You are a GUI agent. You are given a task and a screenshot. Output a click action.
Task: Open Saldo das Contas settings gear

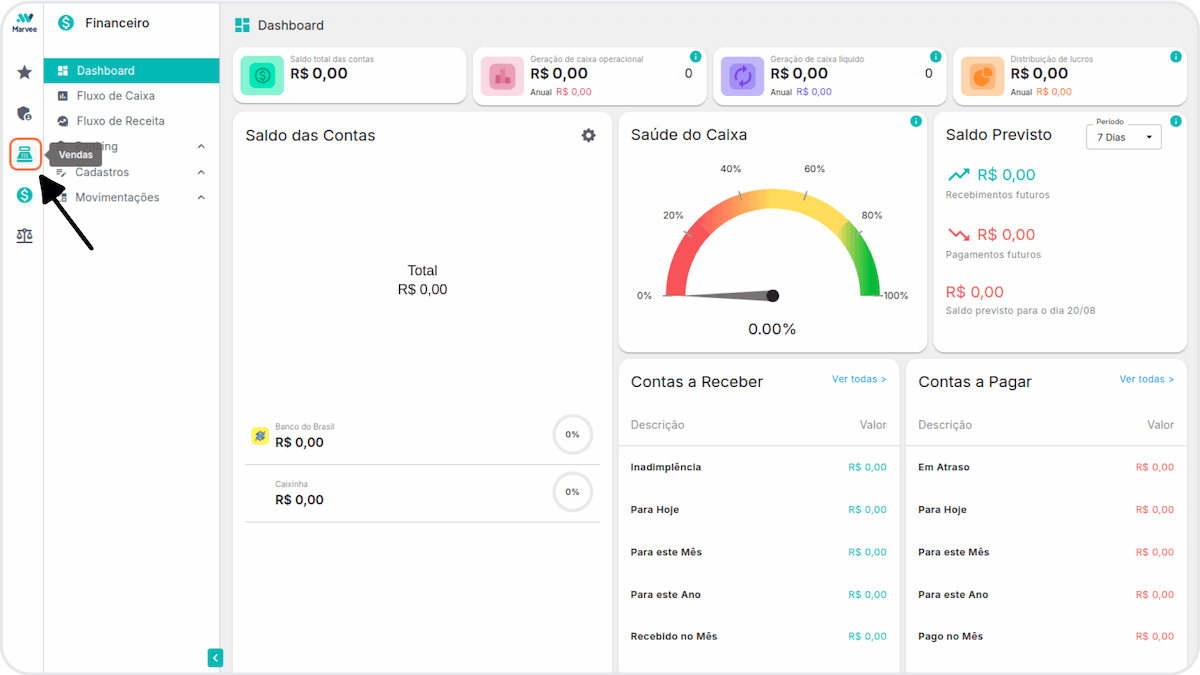588,135
